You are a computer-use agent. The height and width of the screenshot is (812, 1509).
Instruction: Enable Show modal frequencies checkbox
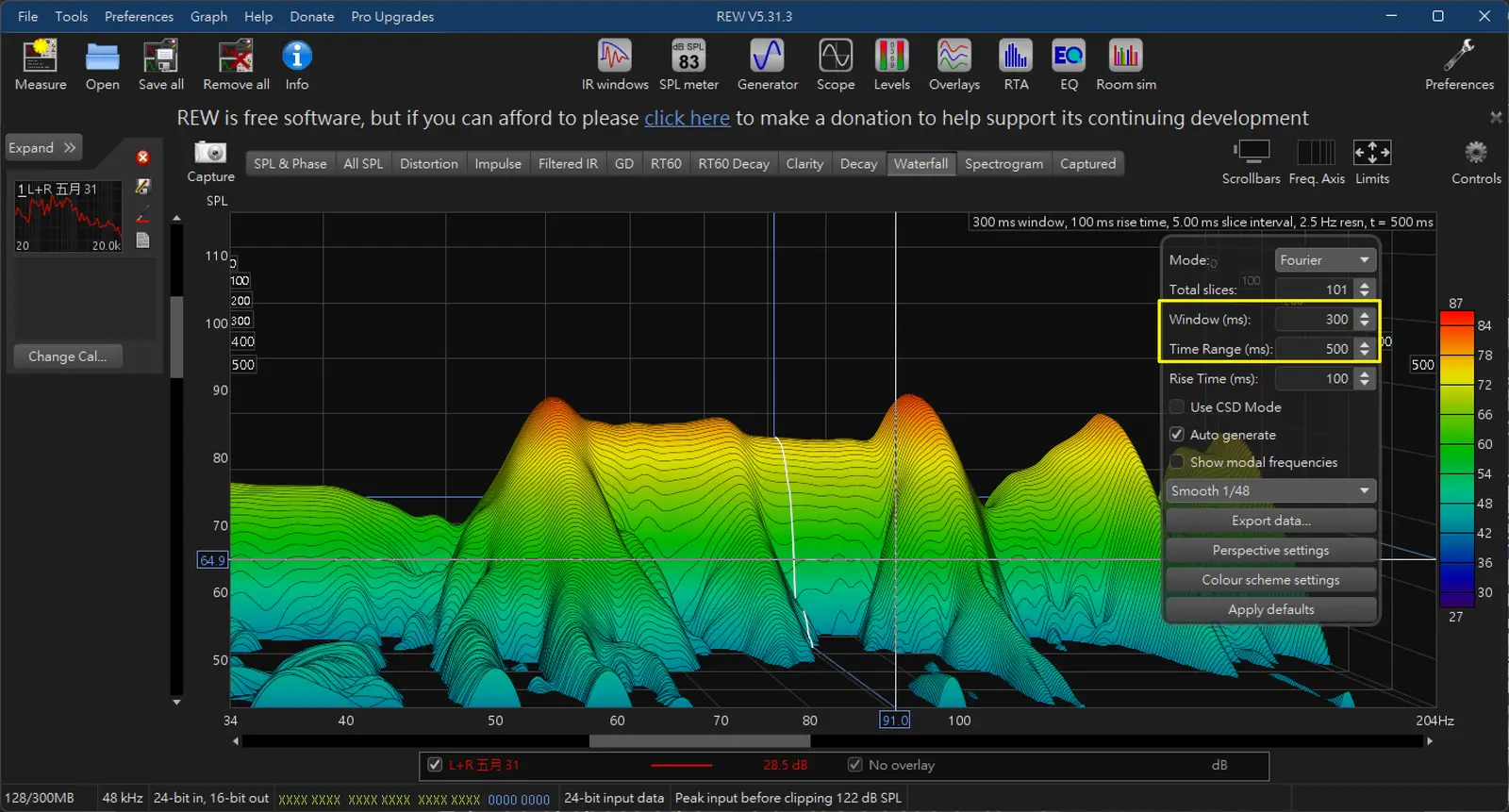(1177, 462)
